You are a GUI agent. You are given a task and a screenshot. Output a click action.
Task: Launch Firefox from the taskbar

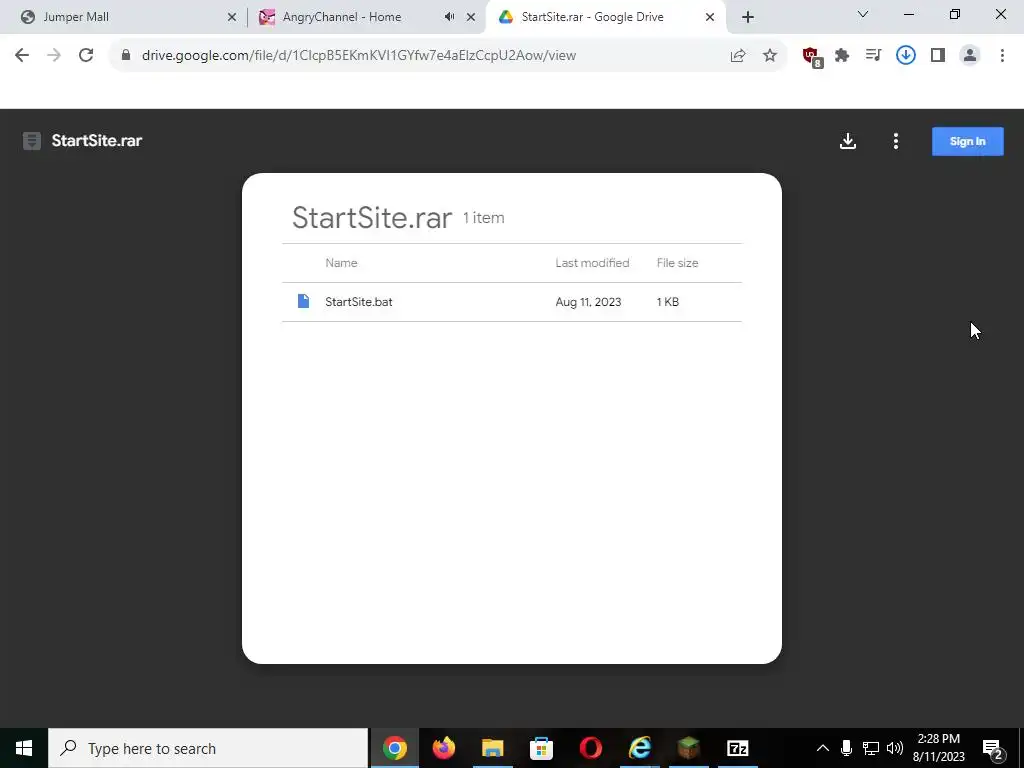point(443,748)
